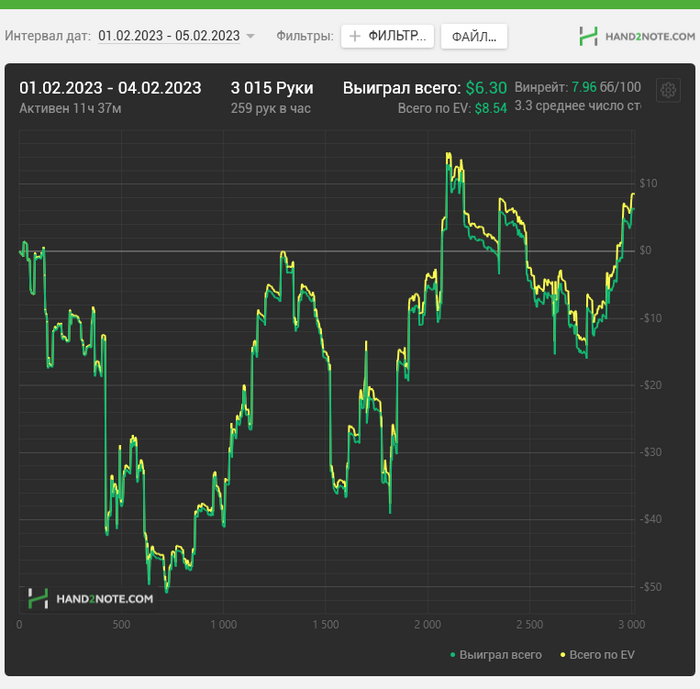
Task: Open the ФАЙЛ button
Action: point(474,36)
